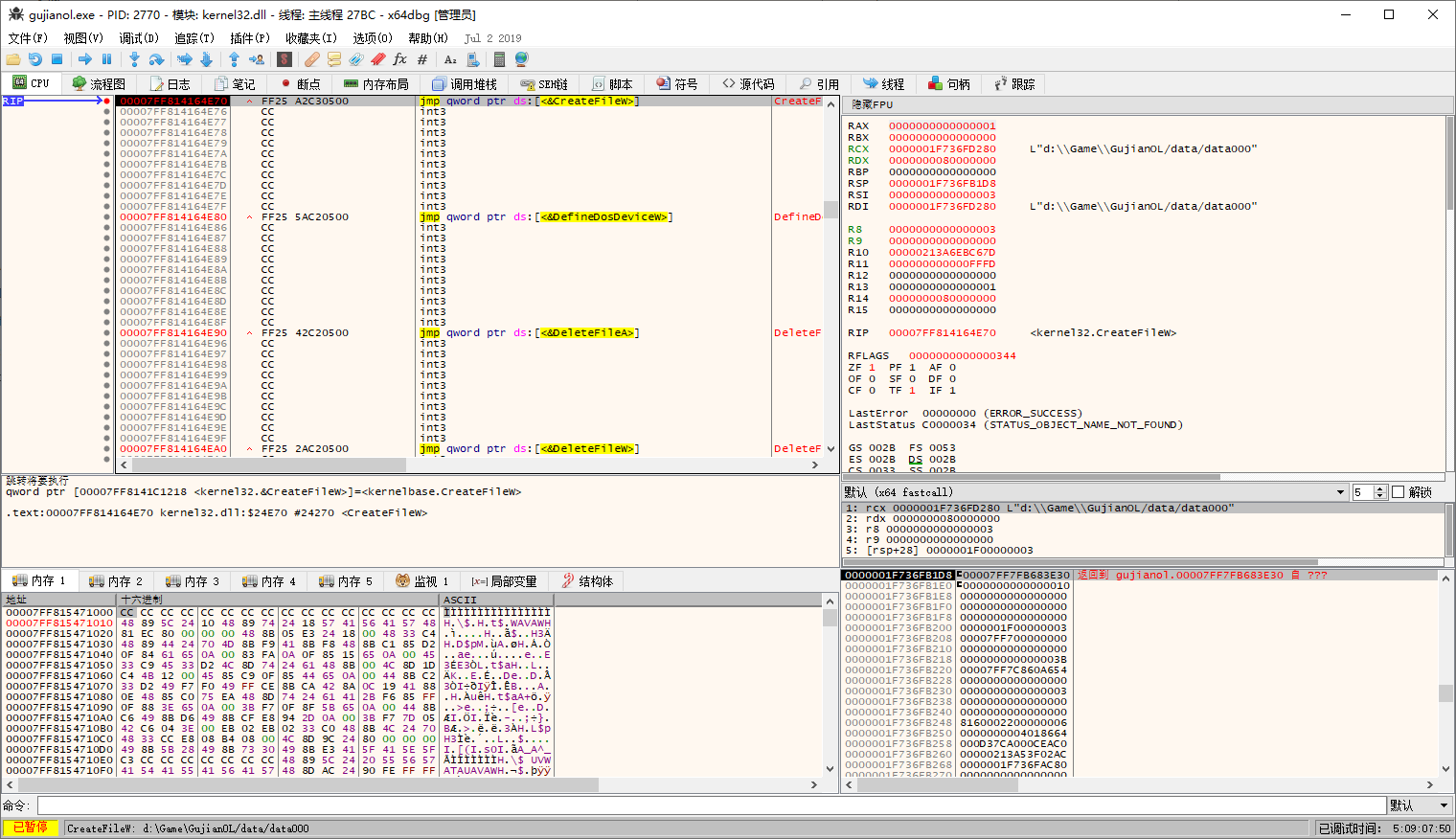The height and width of the screenshot is (839, 1456).
Task: Toggle breakpoint bullet at DeleteFileA jmp row
Action: coord(106,332)
